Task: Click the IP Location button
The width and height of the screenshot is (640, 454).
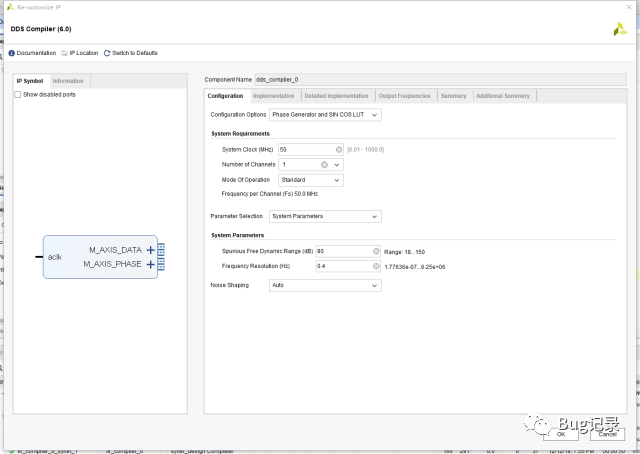Action: [x=80, y=53]
